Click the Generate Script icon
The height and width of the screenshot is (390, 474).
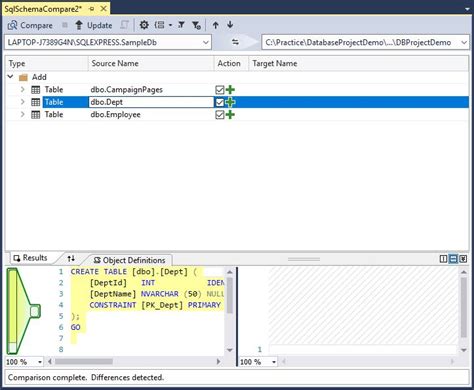coord(124,25)
